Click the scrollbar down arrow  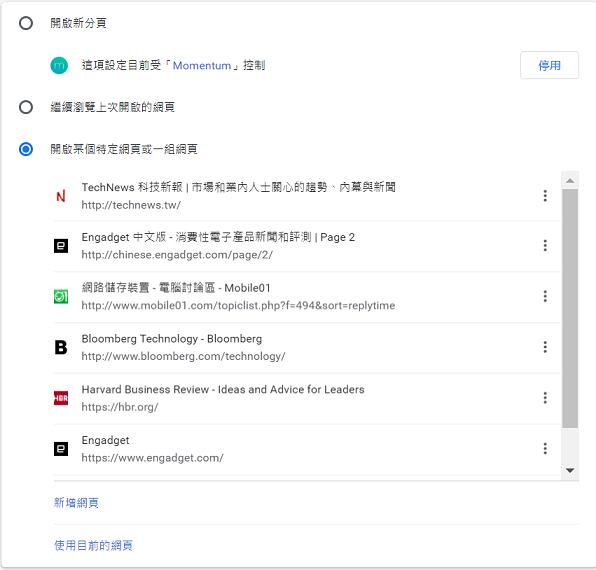[570, 470]
